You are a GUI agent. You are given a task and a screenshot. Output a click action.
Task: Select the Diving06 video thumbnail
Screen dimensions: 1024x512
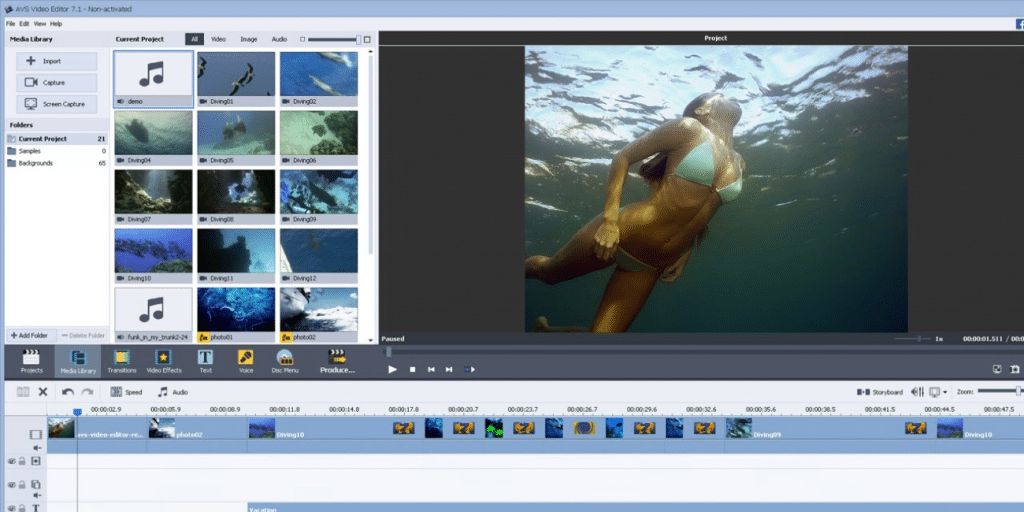[x=319, y=138]
